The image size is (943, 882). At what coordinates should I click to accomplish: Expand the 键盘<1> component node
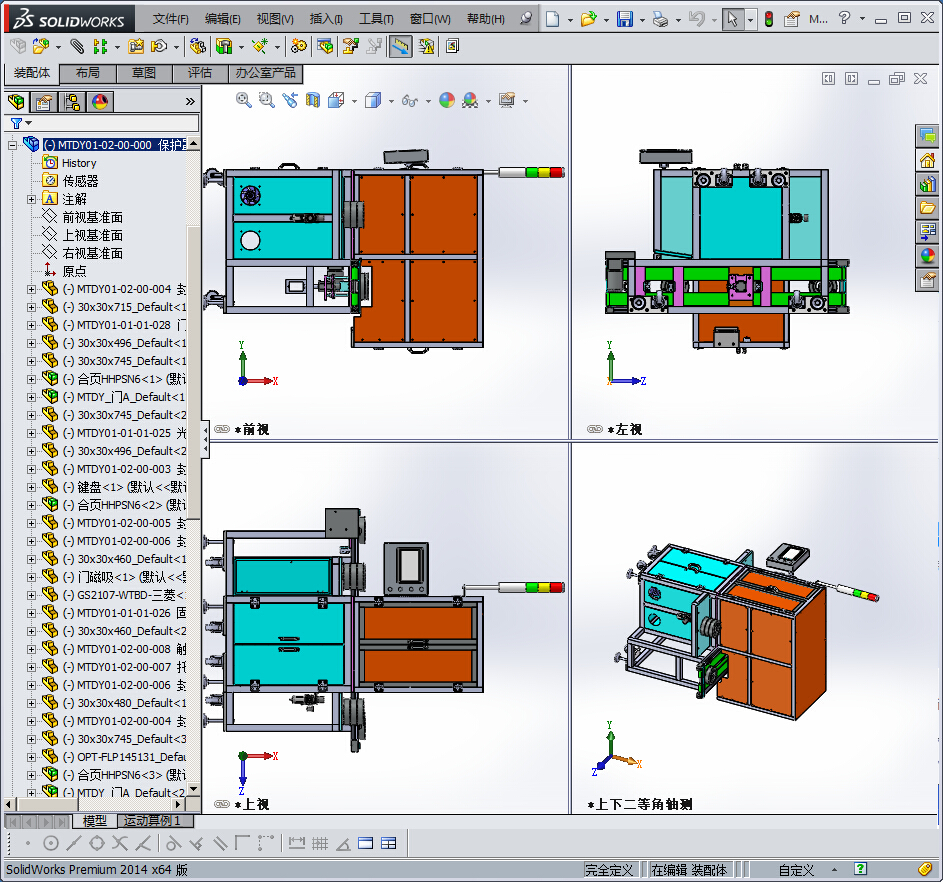coord(31,487)
